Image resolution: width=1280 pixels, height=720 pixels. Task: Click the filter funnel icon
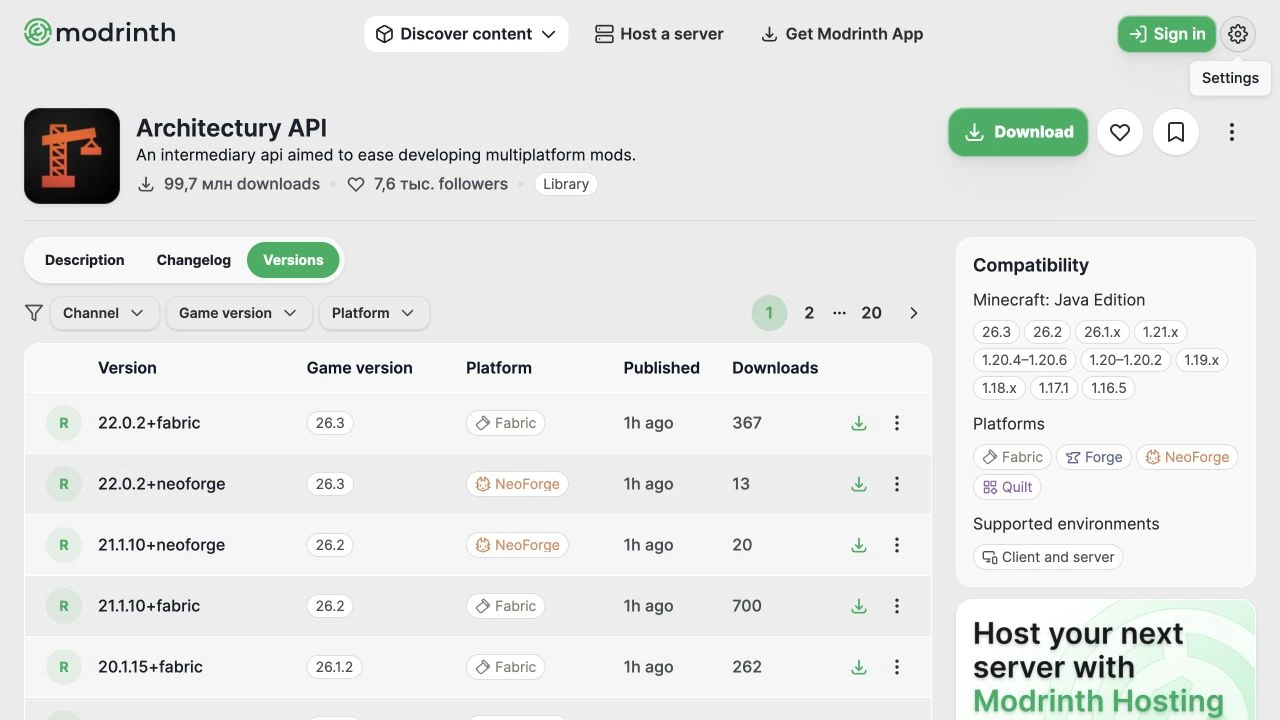(33, 313)
